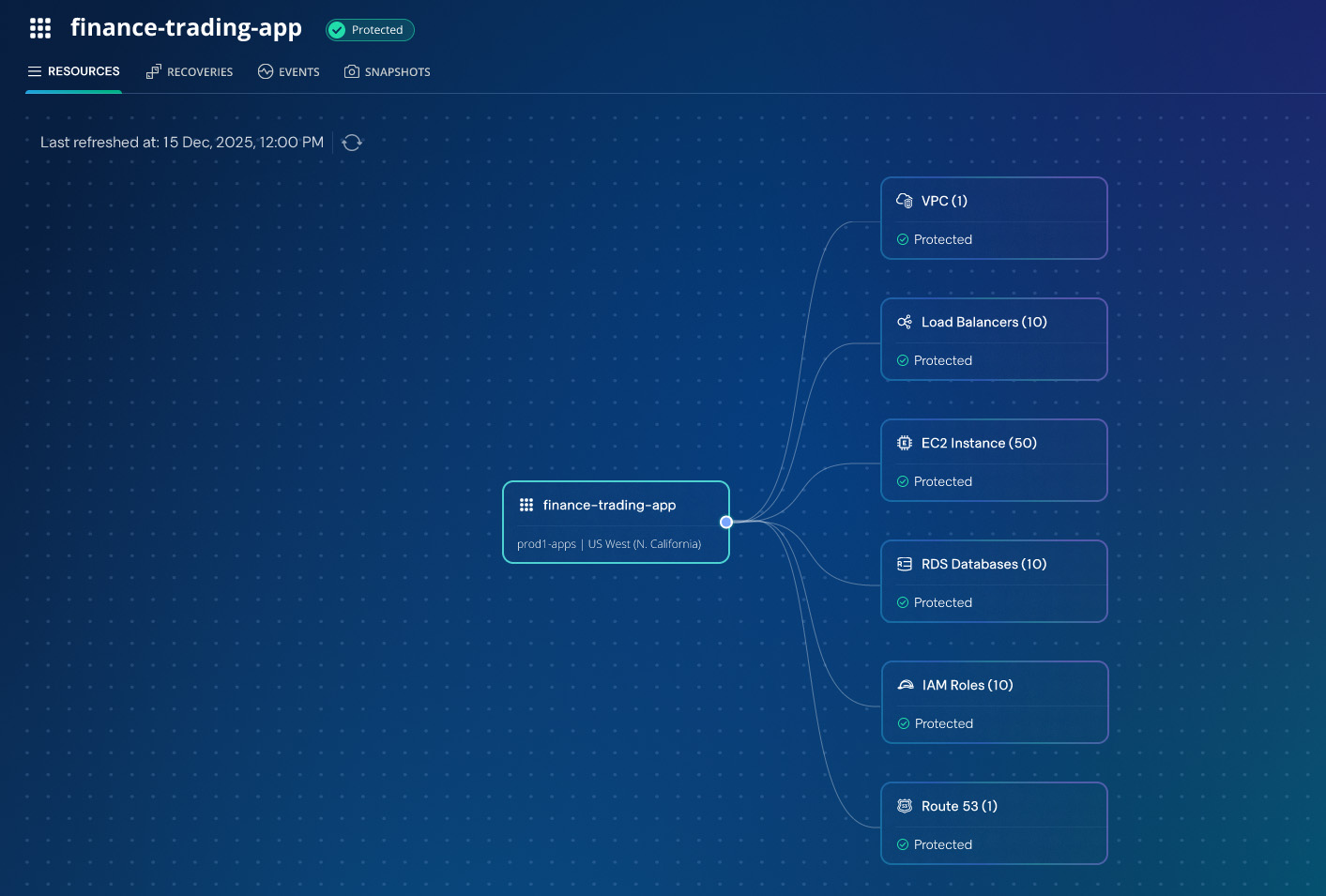Click Protected status under VPC

click(943, 239)
